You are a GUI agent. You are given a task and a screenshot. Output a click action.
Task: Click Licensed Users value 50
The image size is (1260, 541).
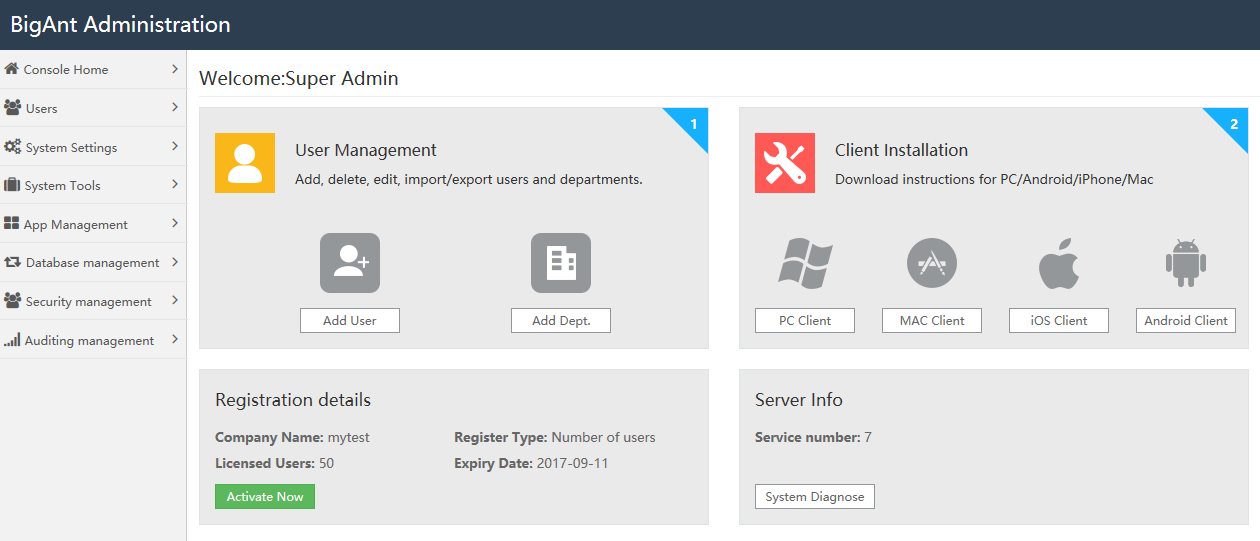coord(327,463)
